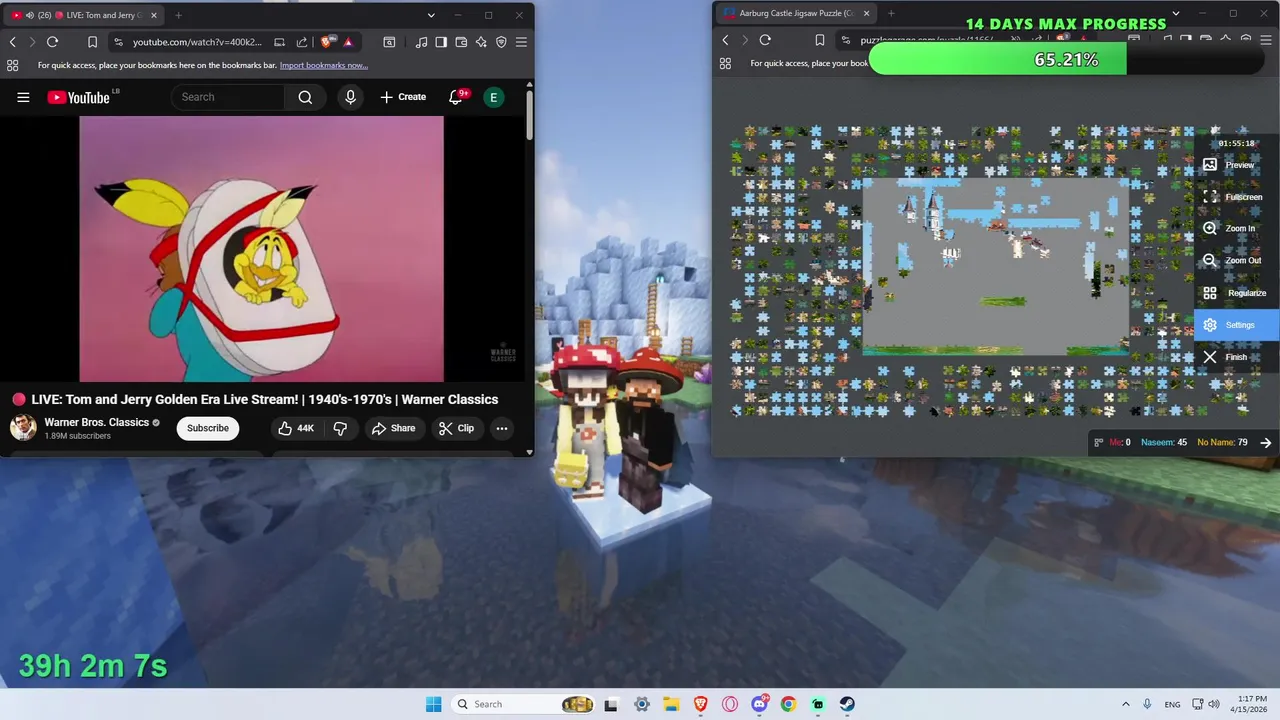
Task: Click the arrow at the puzzle scoreboard's right end
Action: pyautogui.click(x=1265, y=442)
